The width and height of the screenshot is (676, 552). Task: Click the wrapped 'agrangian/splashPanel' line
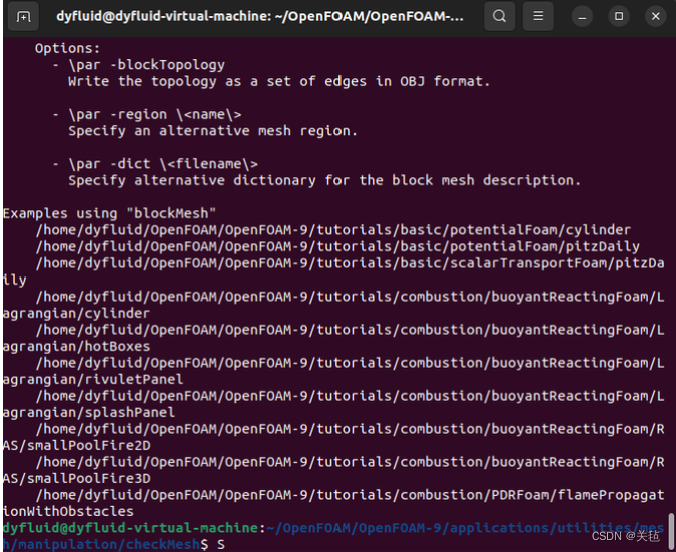[x=89, y=413]
